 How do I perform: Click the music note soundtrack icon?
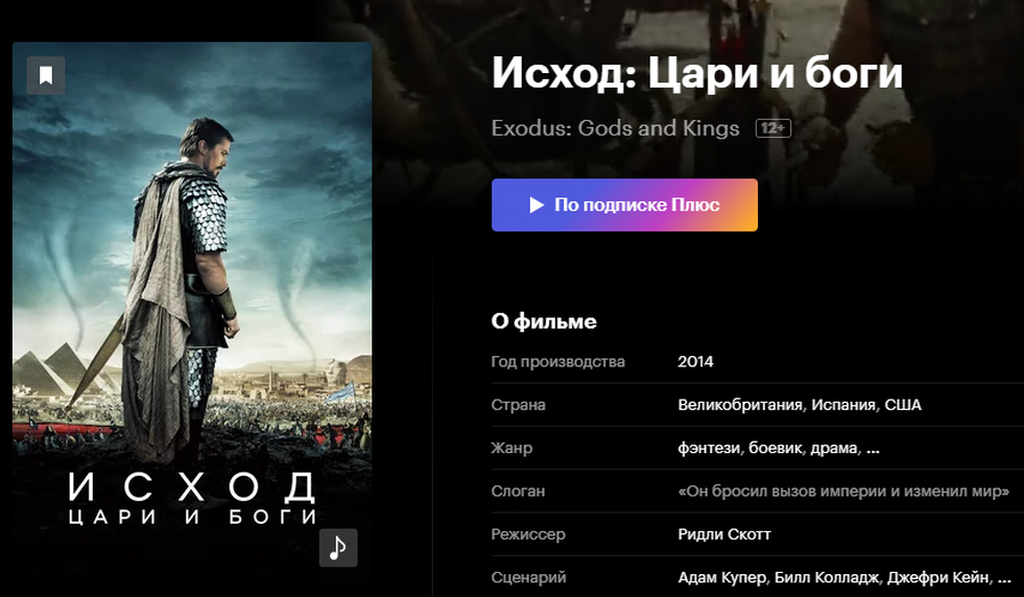click(x=338, y=548)
